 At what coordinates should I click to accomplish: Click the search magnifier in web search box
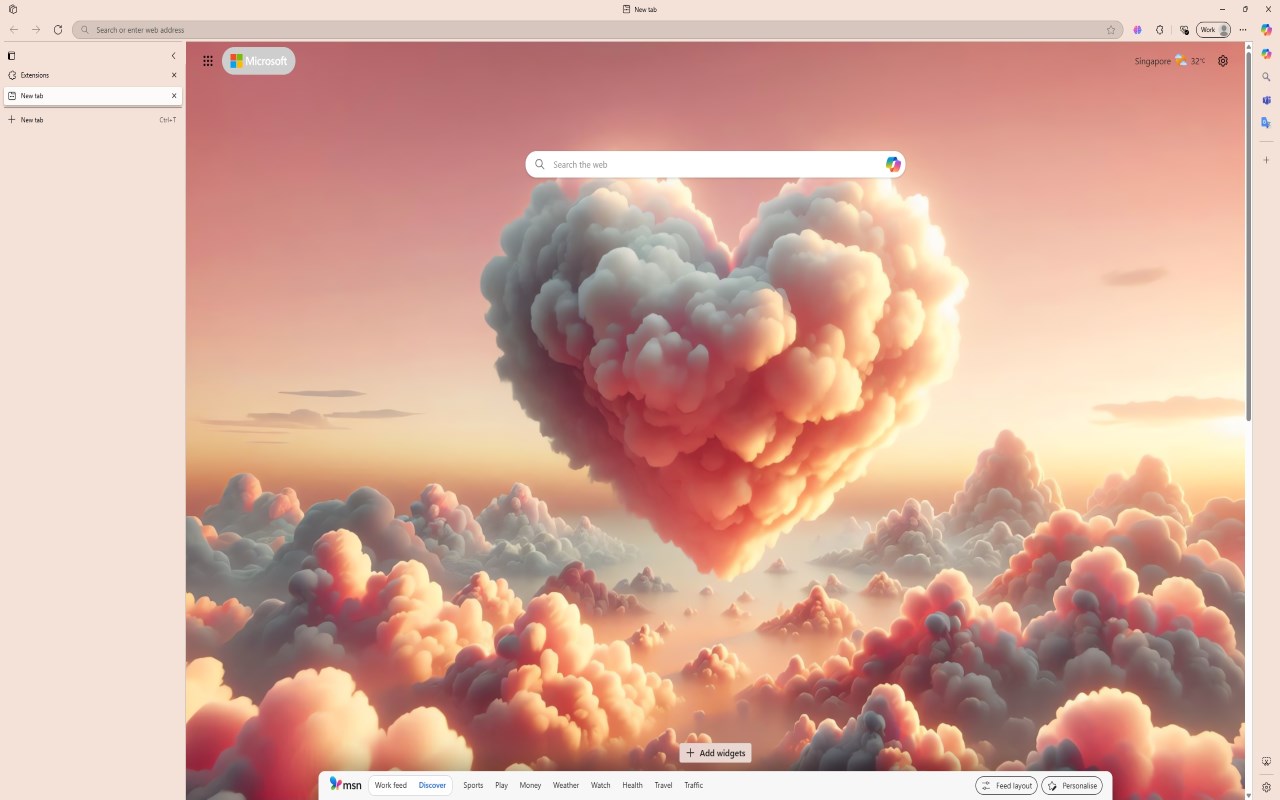tap(540, 164)
